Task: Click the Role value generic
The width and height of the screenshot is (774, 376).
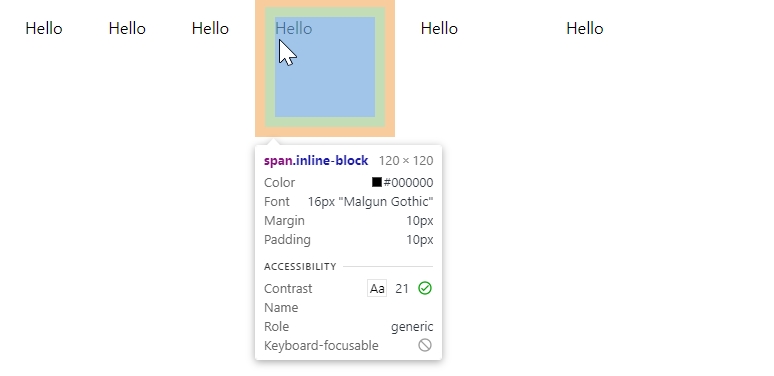Action: (x=412, y=327)
